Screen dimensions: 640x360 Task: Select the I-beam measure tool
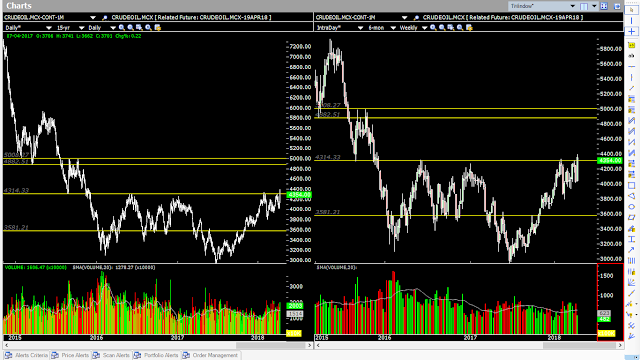point(631,239)
